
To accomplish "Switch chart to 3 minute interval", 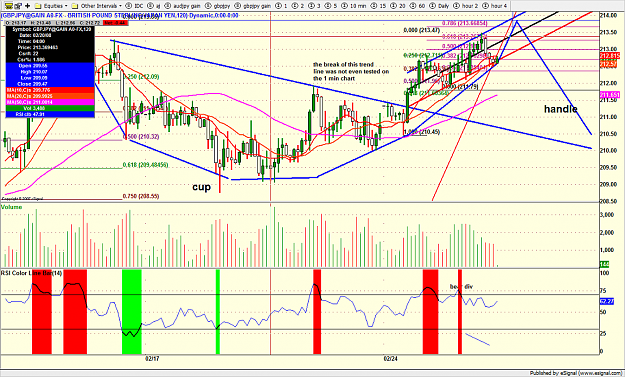I will 313,6.
